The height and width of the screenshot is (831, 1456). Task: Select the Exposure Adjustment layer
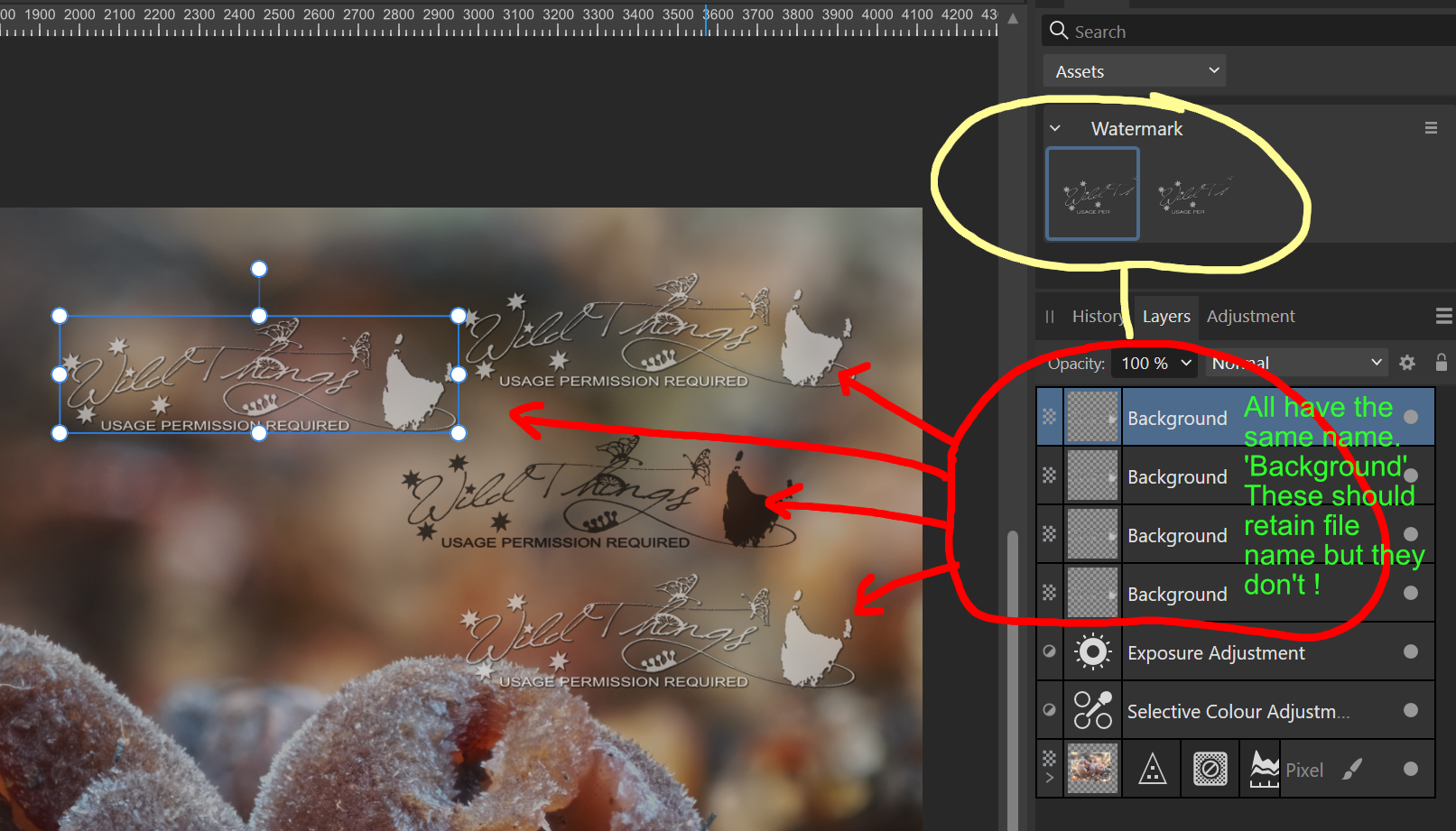(1236, 652)
